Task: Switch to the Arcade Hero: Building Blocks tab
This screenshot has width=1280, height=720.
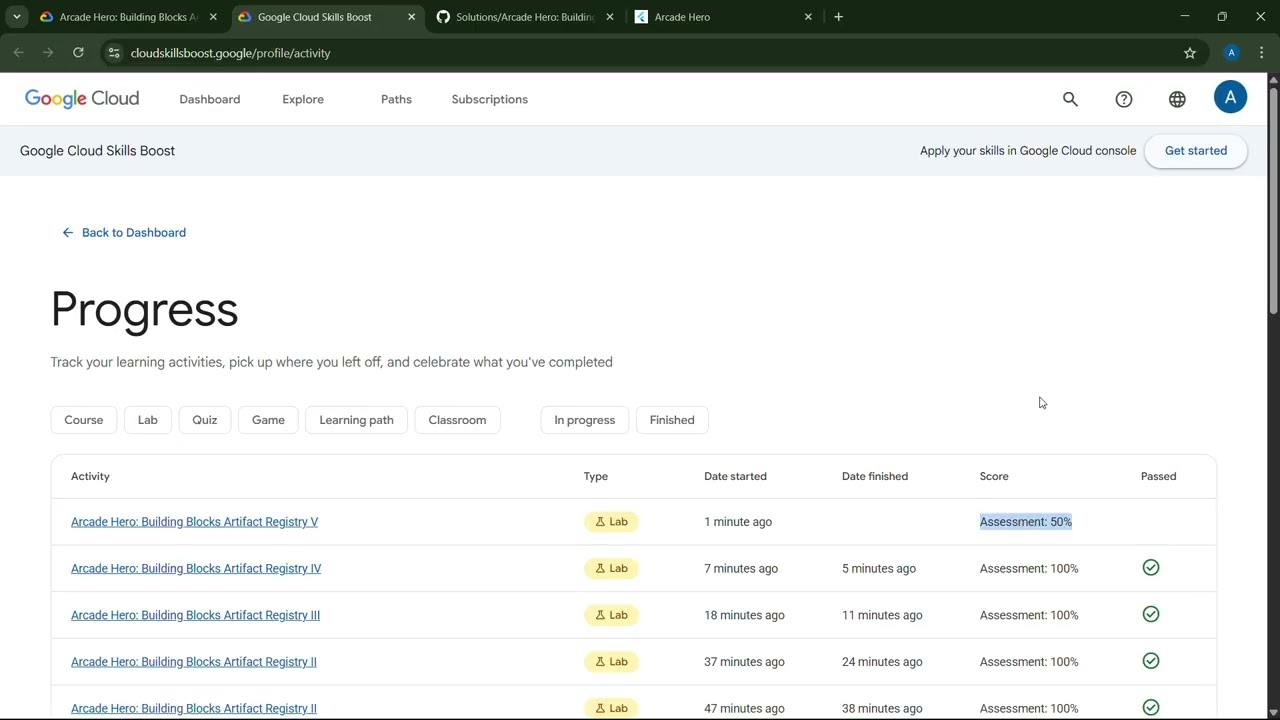Action: tap(129, 17)
